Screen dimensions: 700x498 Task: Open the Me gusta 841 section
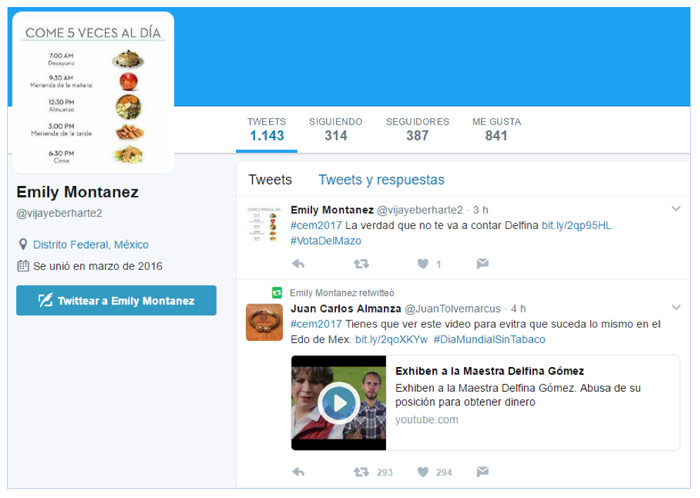pos(496,129)
